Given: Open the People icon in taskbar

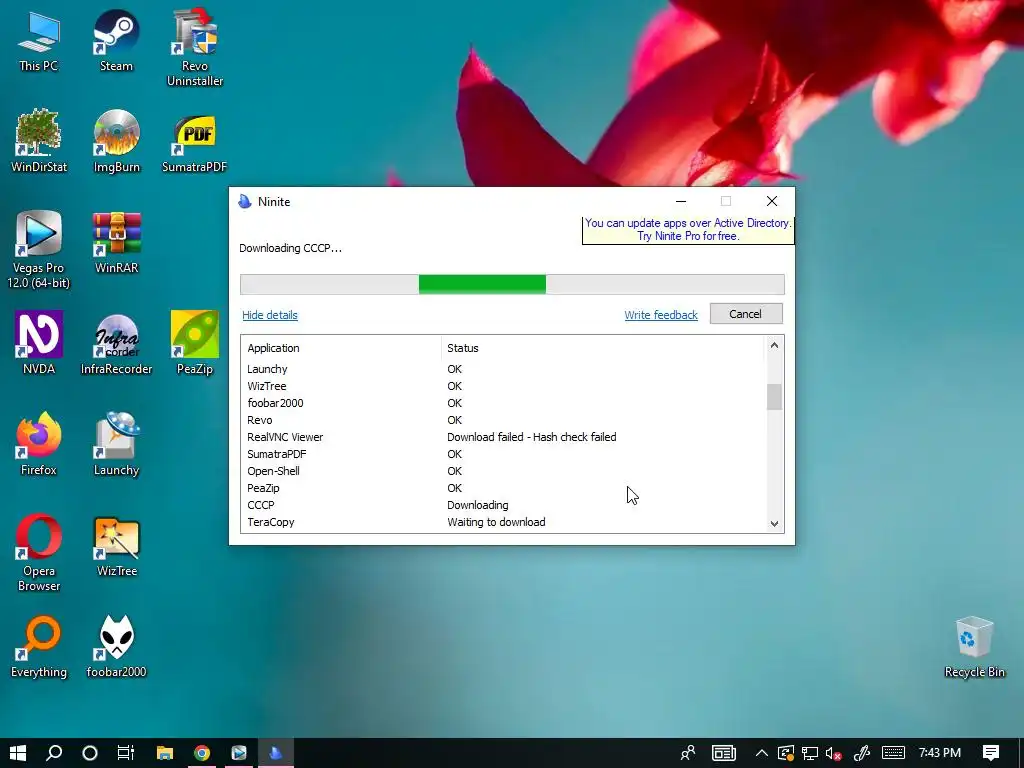Looking at the screenshot, I should [688, 753].
